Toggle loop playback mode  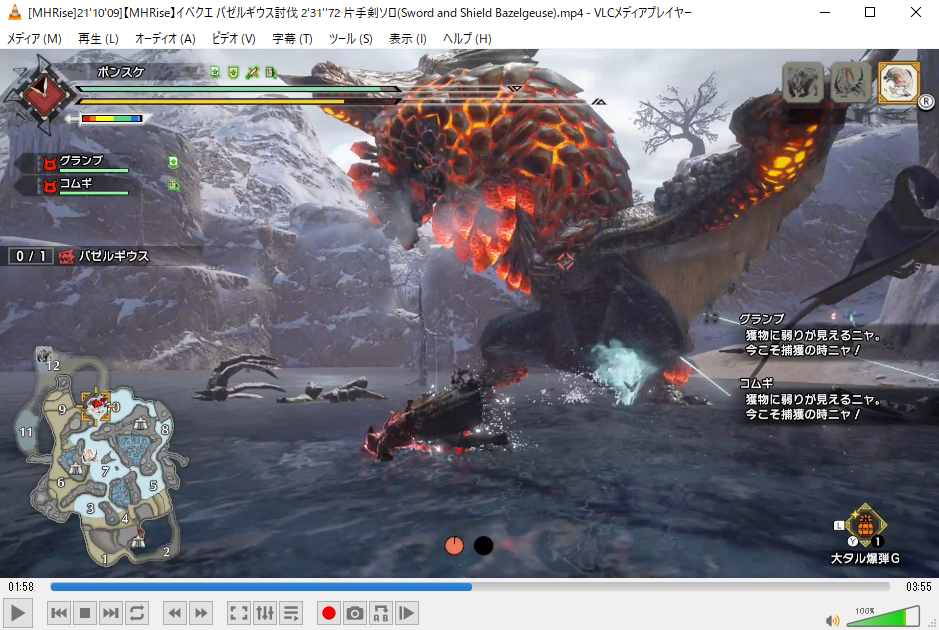[137, 613]
